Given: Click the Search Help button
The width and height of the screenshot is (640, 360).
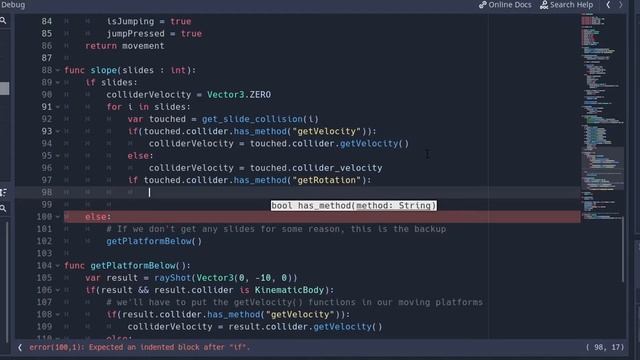Looking at the screenshot, I should pyautogui.click(x=566, y=5).
